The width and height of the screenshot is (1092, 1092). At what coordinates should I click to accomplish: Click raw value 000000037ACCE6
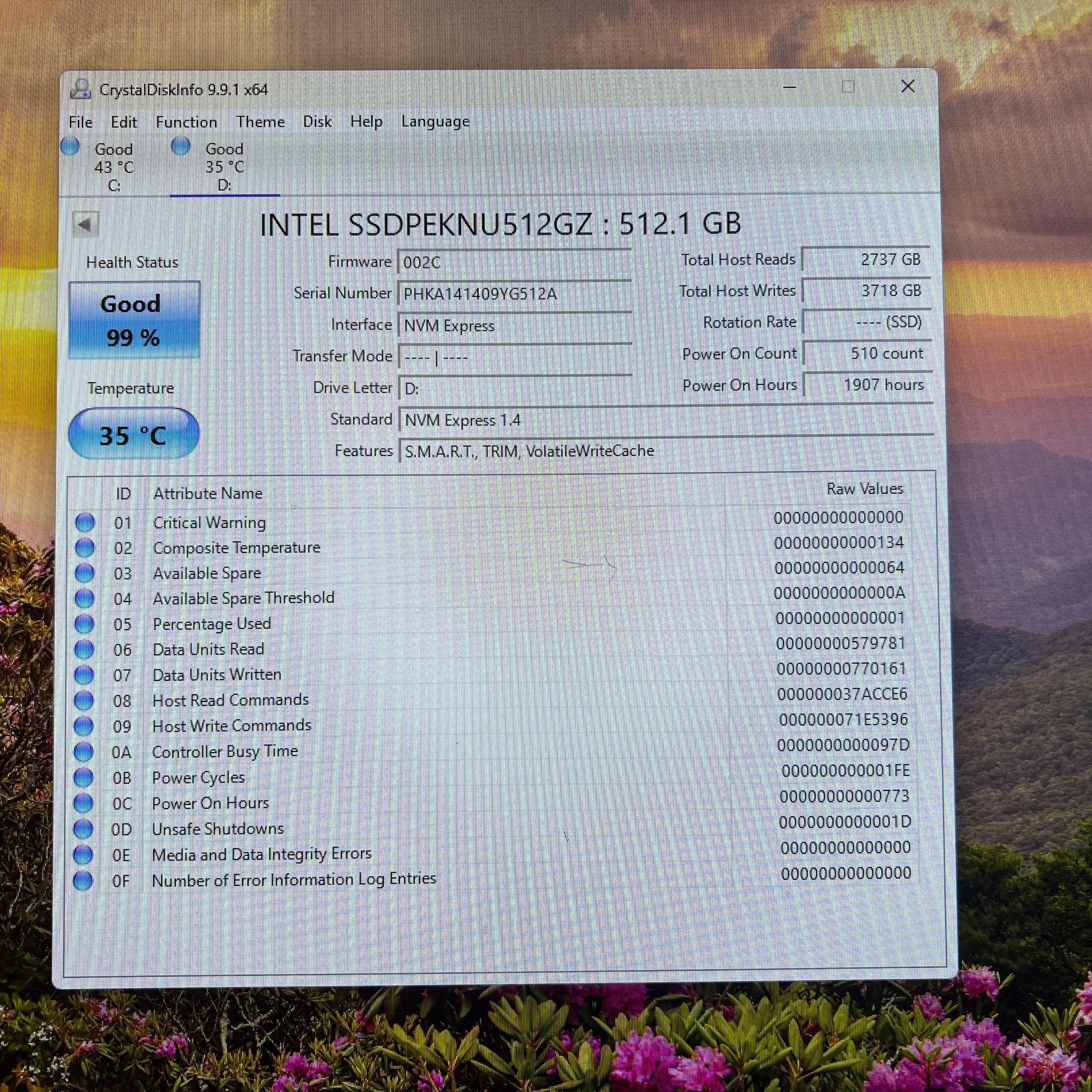tap(842, 694)
